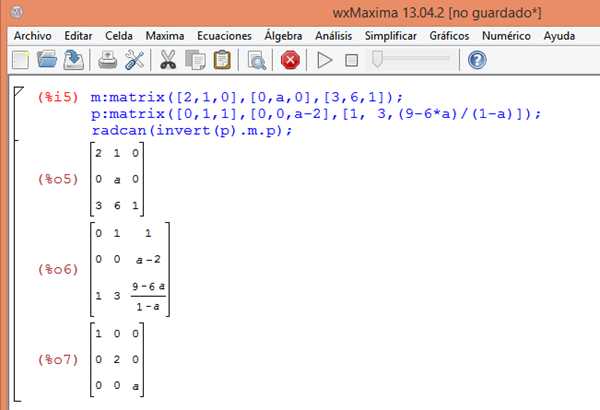This screenshot has height=410, width=600.
Task: Select the (%o6) output label
Action: click(58, 270)
